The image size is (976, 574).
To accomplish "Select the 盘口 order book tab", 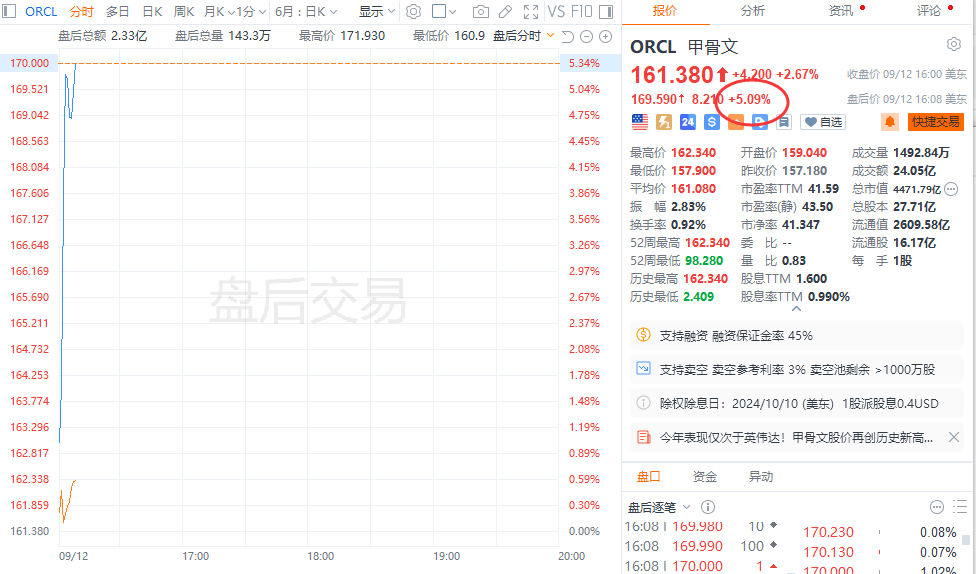I will tap(648, 476).
